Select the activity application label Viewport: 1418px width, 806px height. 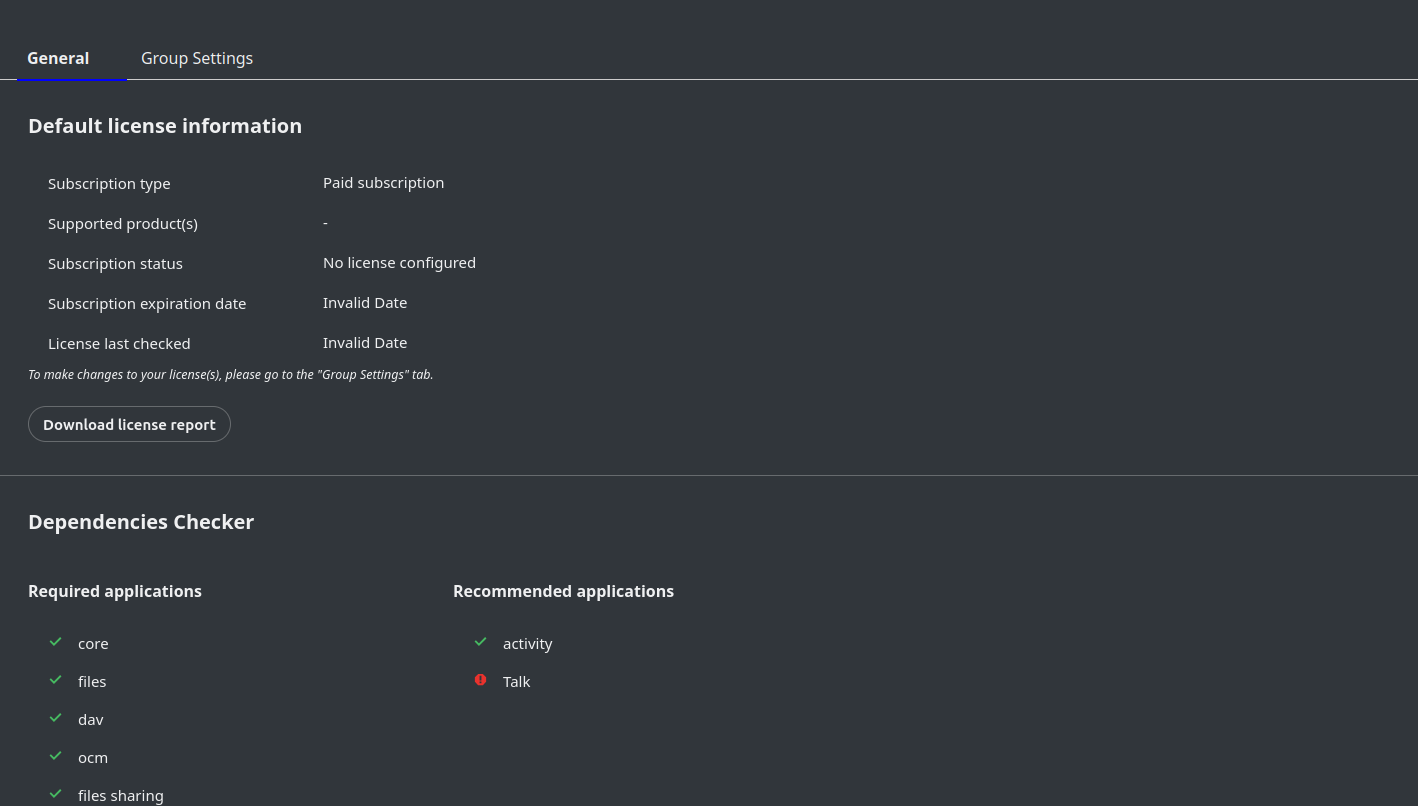click(527, 644)
